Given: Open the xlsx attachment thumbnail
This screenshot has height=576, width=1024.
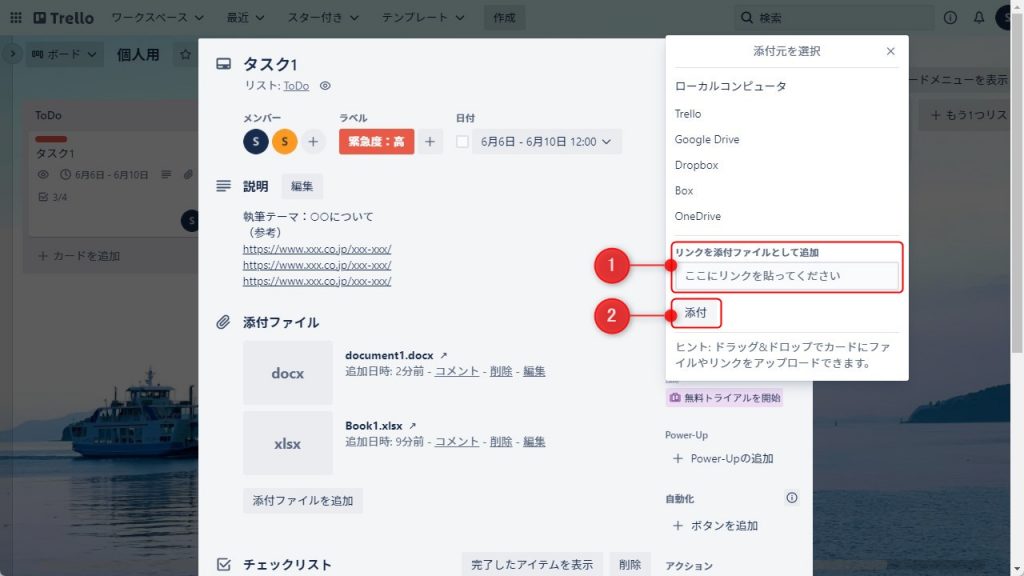Looking at the screenshot, I should [x=287, y=443].
